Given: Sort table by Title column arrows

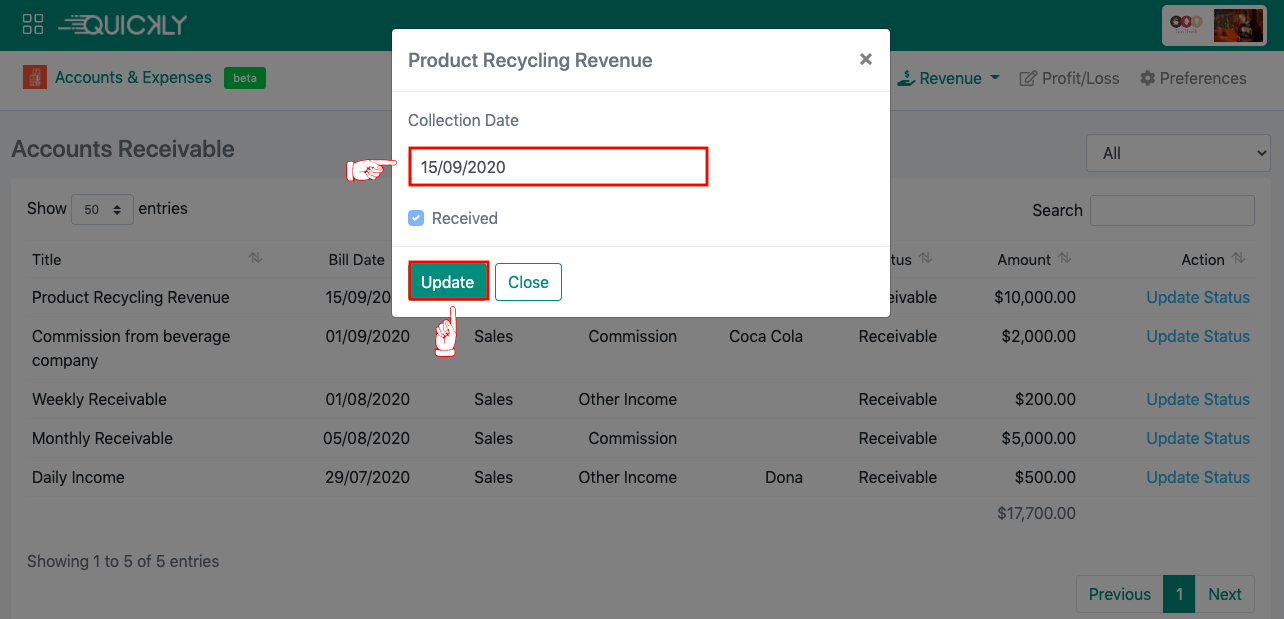Looking at the screenshot, I should [256, 258].
